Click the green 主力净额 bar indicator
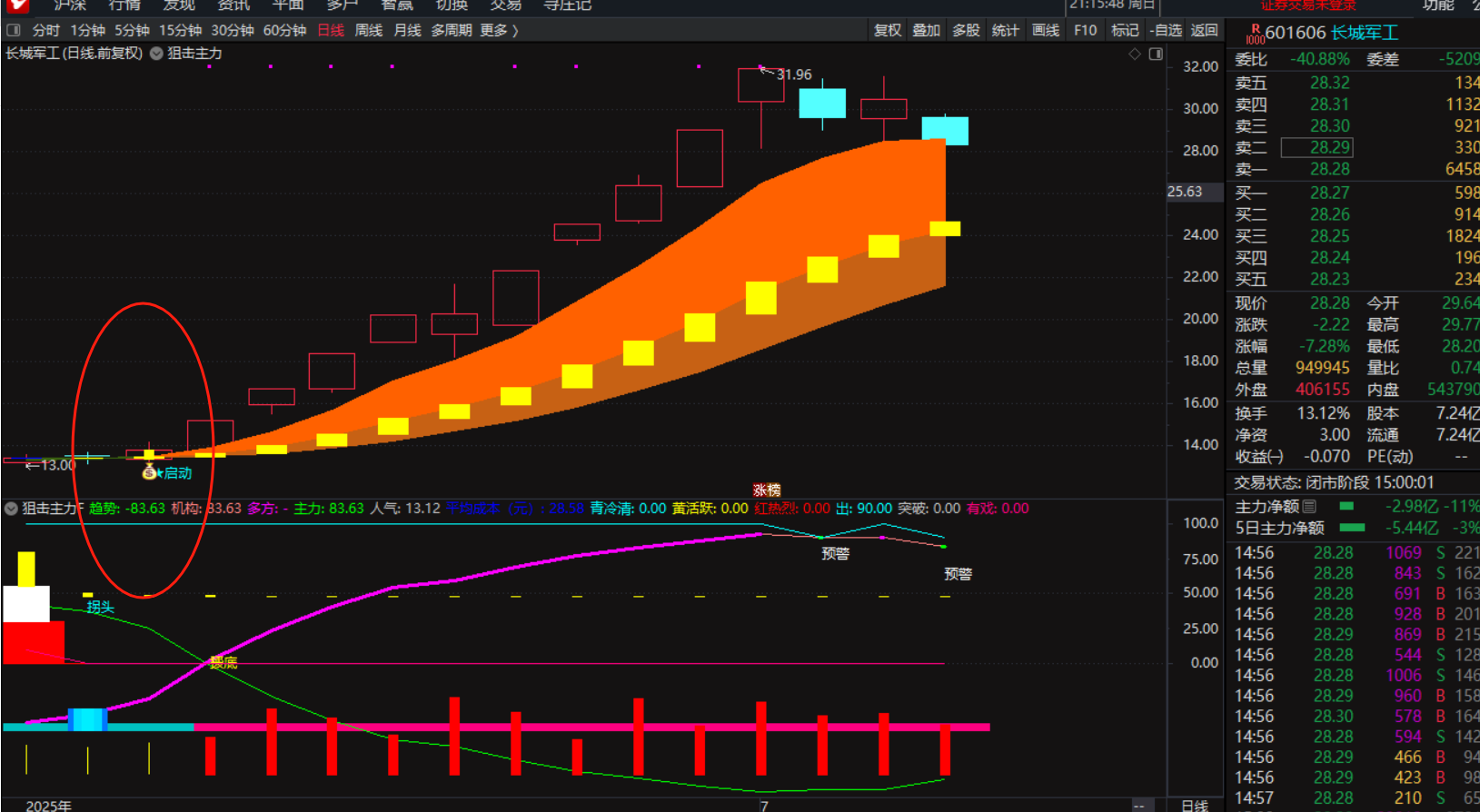This screenshot has width=1480, height=812. 1346,506
